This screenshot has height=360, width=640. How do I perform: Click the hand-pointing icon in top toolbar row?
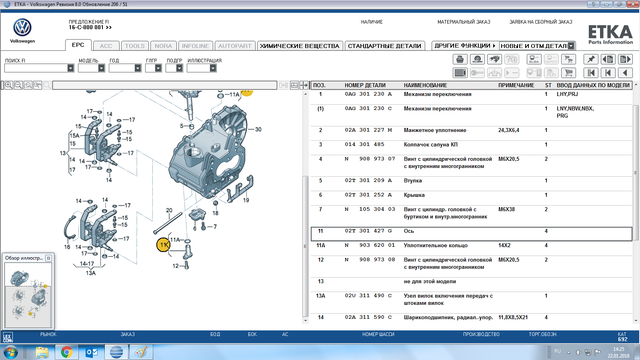pyautogui.click(x=494, y=60)
